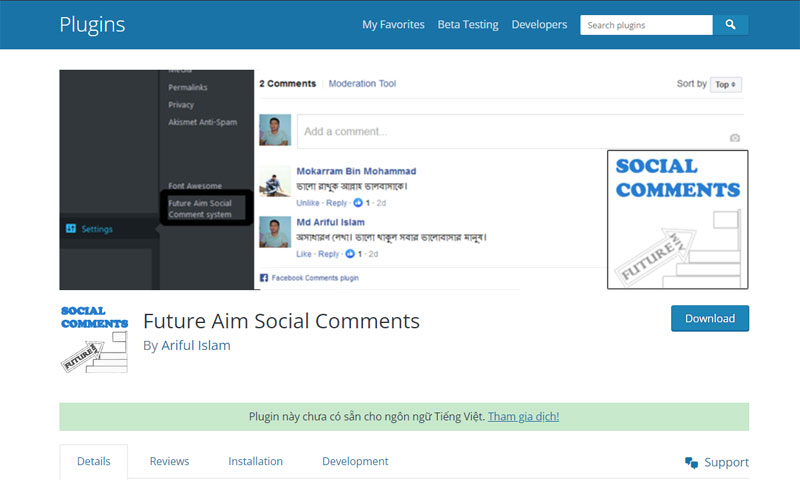This screenshot has height=500, width=800.
Task: Open Permalinks settings submenu item
Action: [188, 87]
